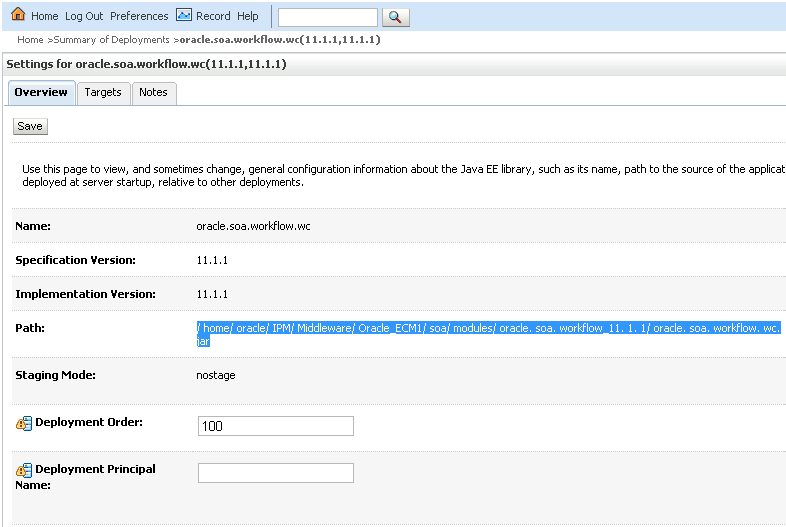
Task: Click the Implementation Version value 11.1.1
Action: pyautogui.click(x=212, y=294)
